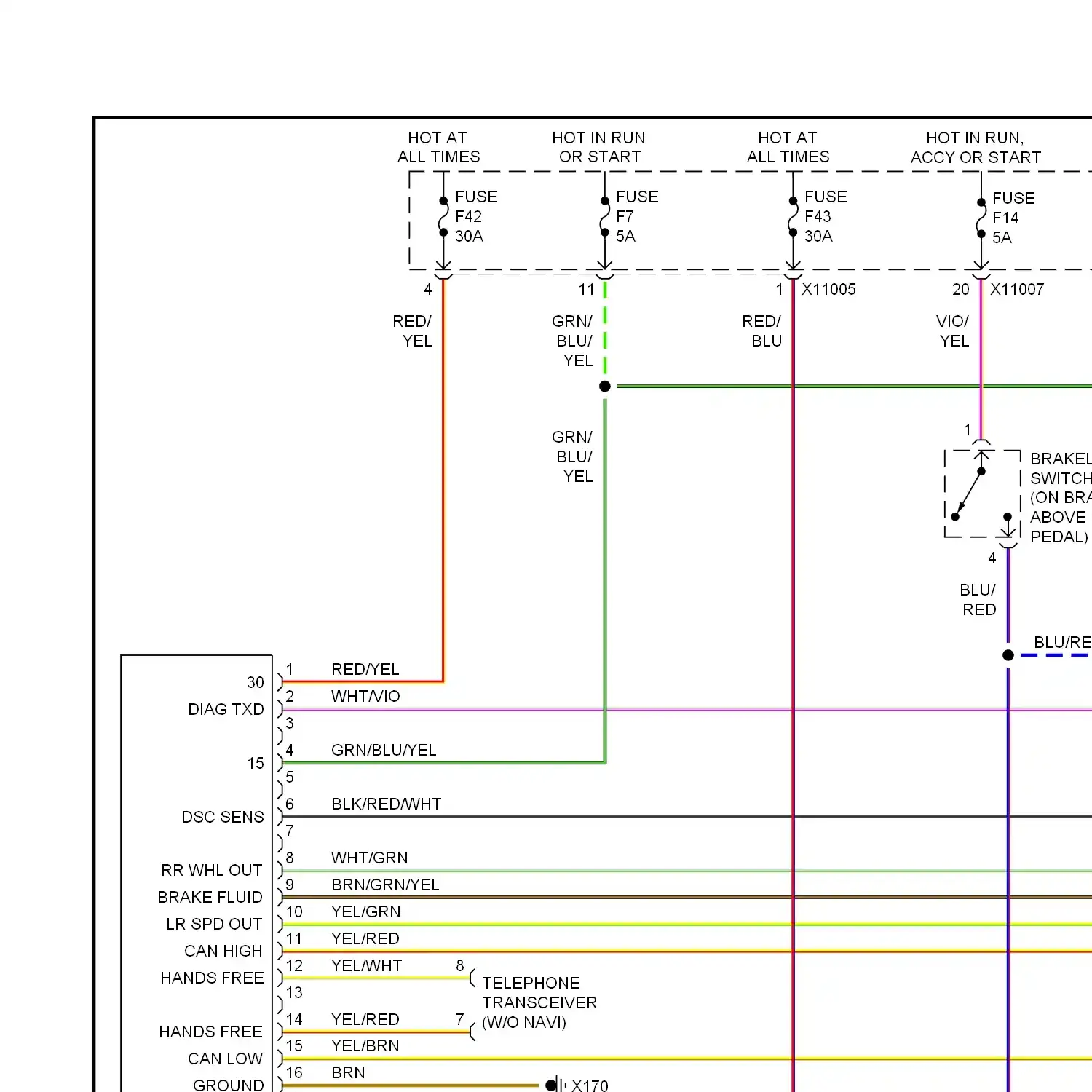The height and width of the screenshot is (1092, 1092).
Task: Select the DIAG TXD pin label
Action: click(x=226, y=709)
